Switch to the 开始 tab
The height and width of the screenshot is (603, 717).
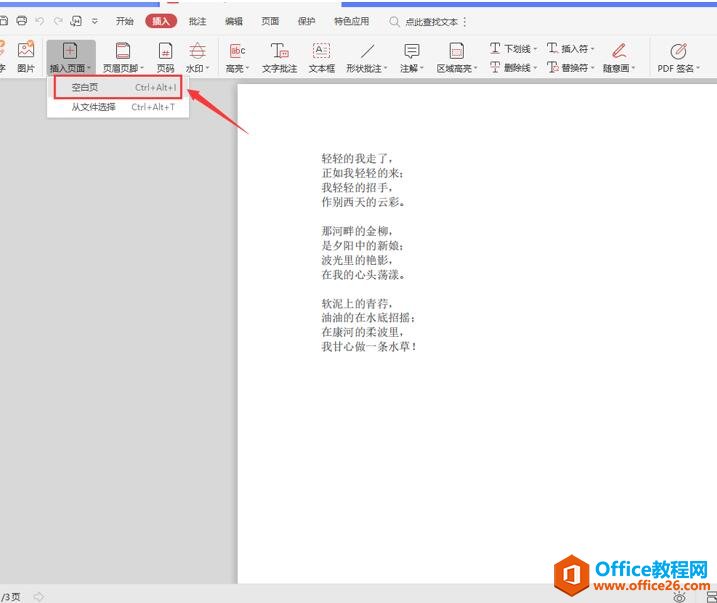tap(124, 21)
